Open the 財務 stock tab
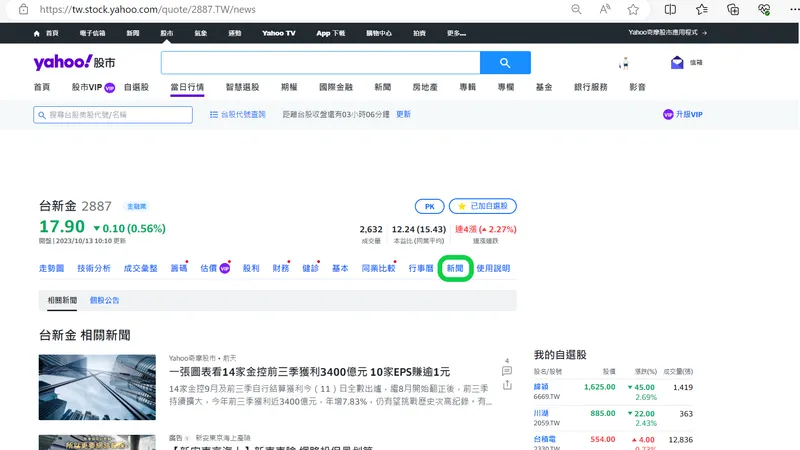The image size is (800, 450). [281, 268]
